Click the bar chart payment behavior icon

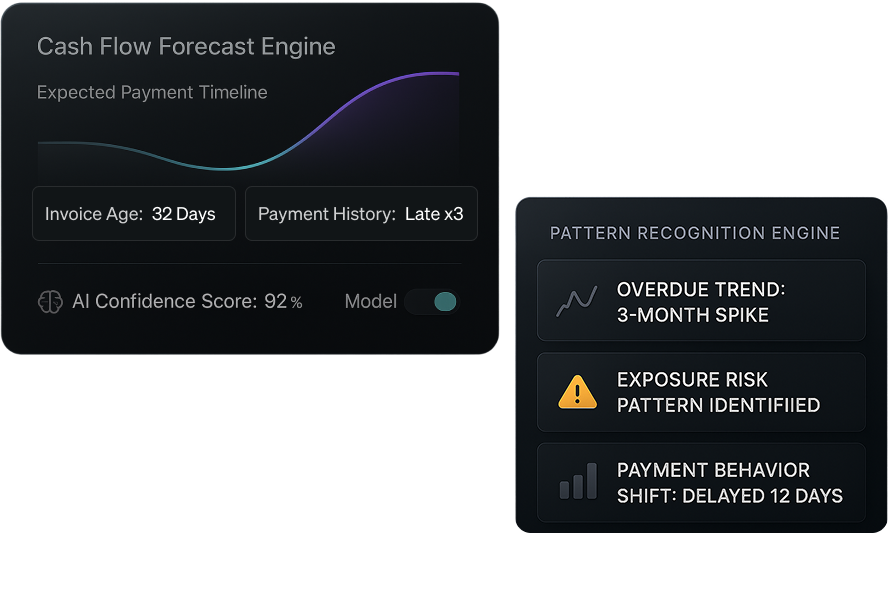pyautogui.click(x=578, y=481)
